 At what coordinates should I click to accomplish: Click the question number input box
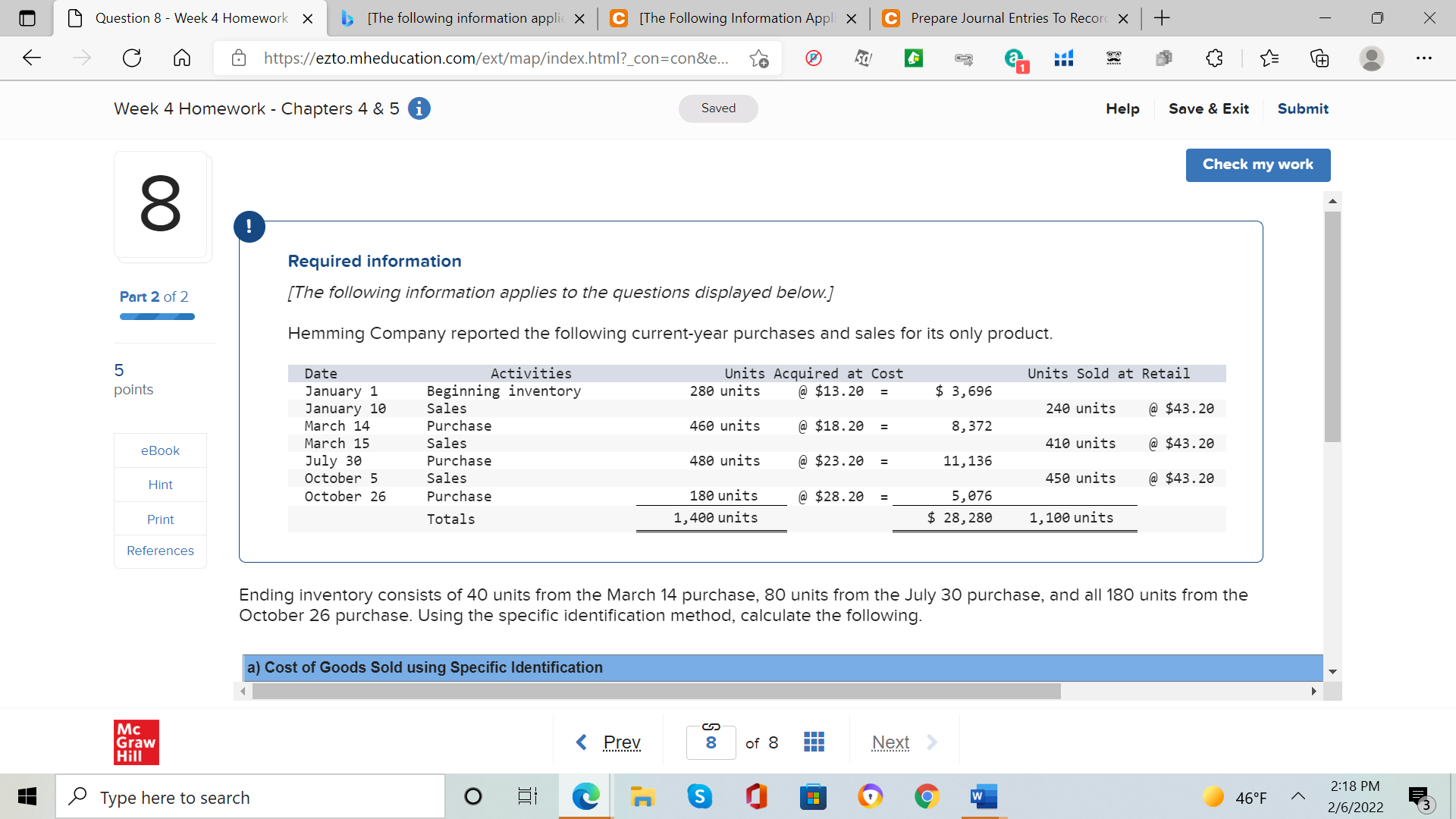click(x=711, y=742)
